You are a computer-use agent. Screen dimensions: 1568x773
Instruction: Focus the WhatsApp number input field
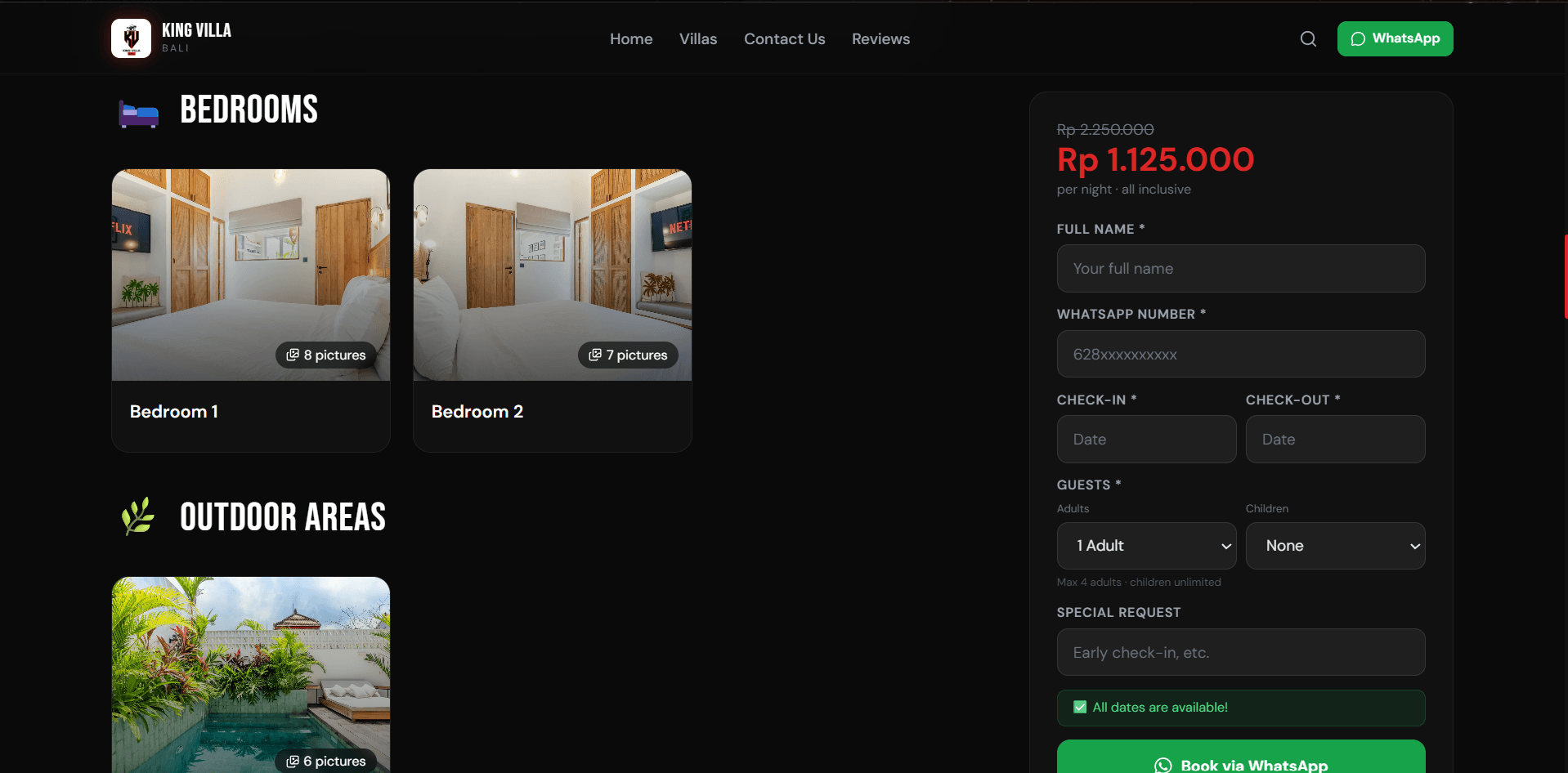click(1241, 354)
